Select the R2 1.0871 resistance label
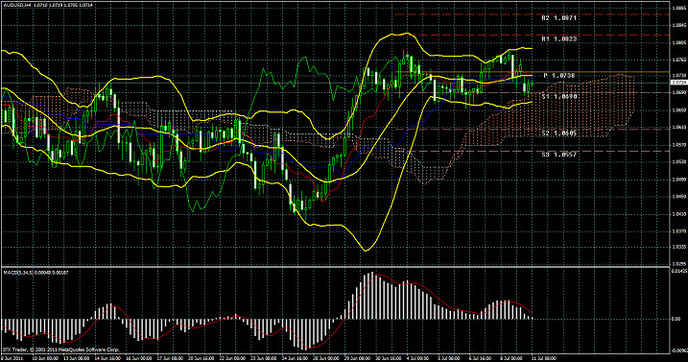Viewport: 688px width, 362px height. tap(559, 18)
